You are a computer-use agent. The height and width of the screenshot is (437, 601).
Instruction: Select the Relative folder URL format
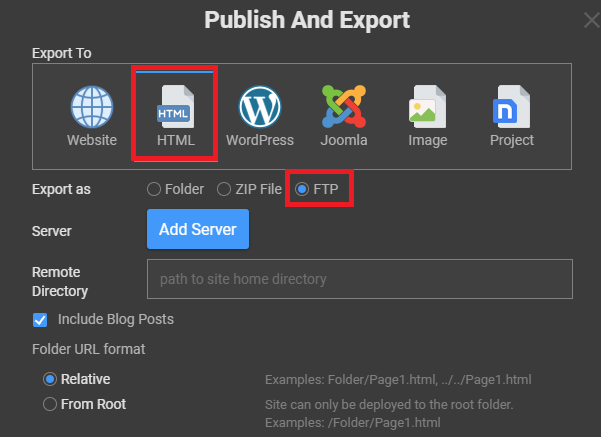coord(50,379)
